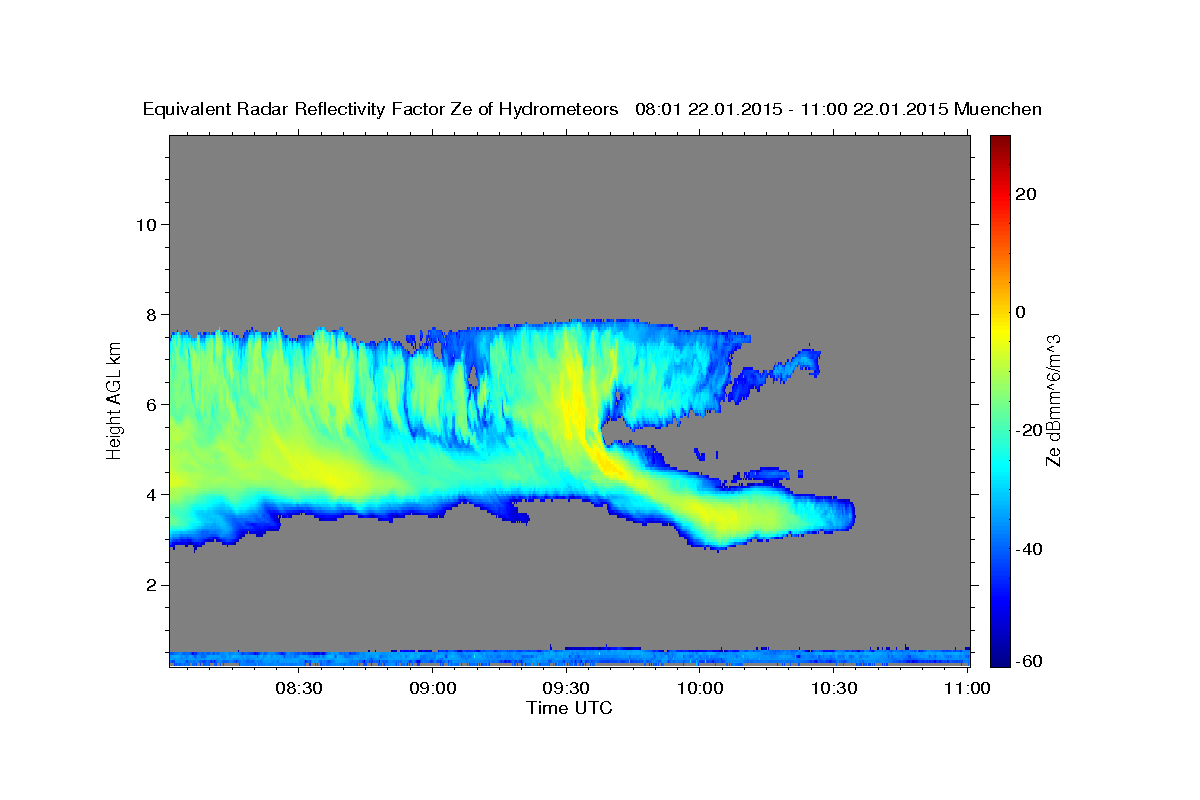Click the near-ground reflectivity band at the plot bottom
1200x800 pixels.
[570, 657]
